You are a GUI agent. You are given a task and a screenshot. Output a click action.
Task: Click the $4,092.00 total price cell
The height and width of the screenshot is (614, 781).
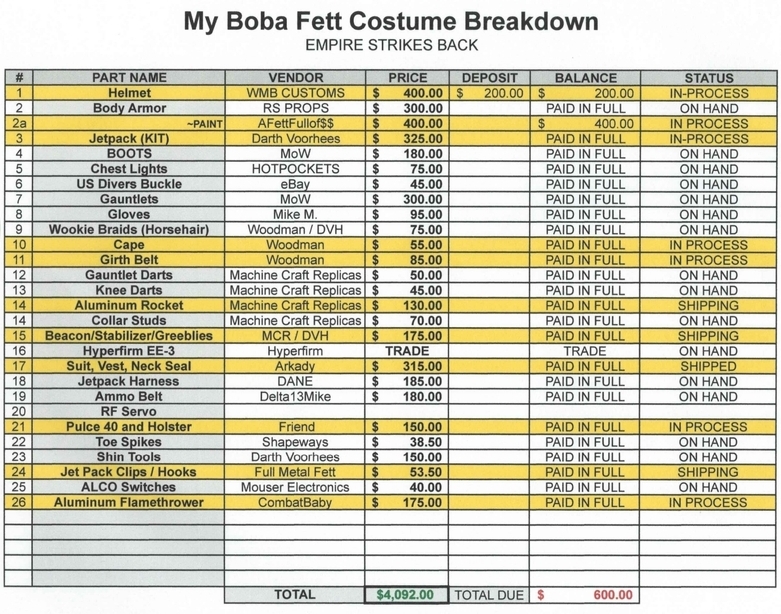tap(406, 595)
